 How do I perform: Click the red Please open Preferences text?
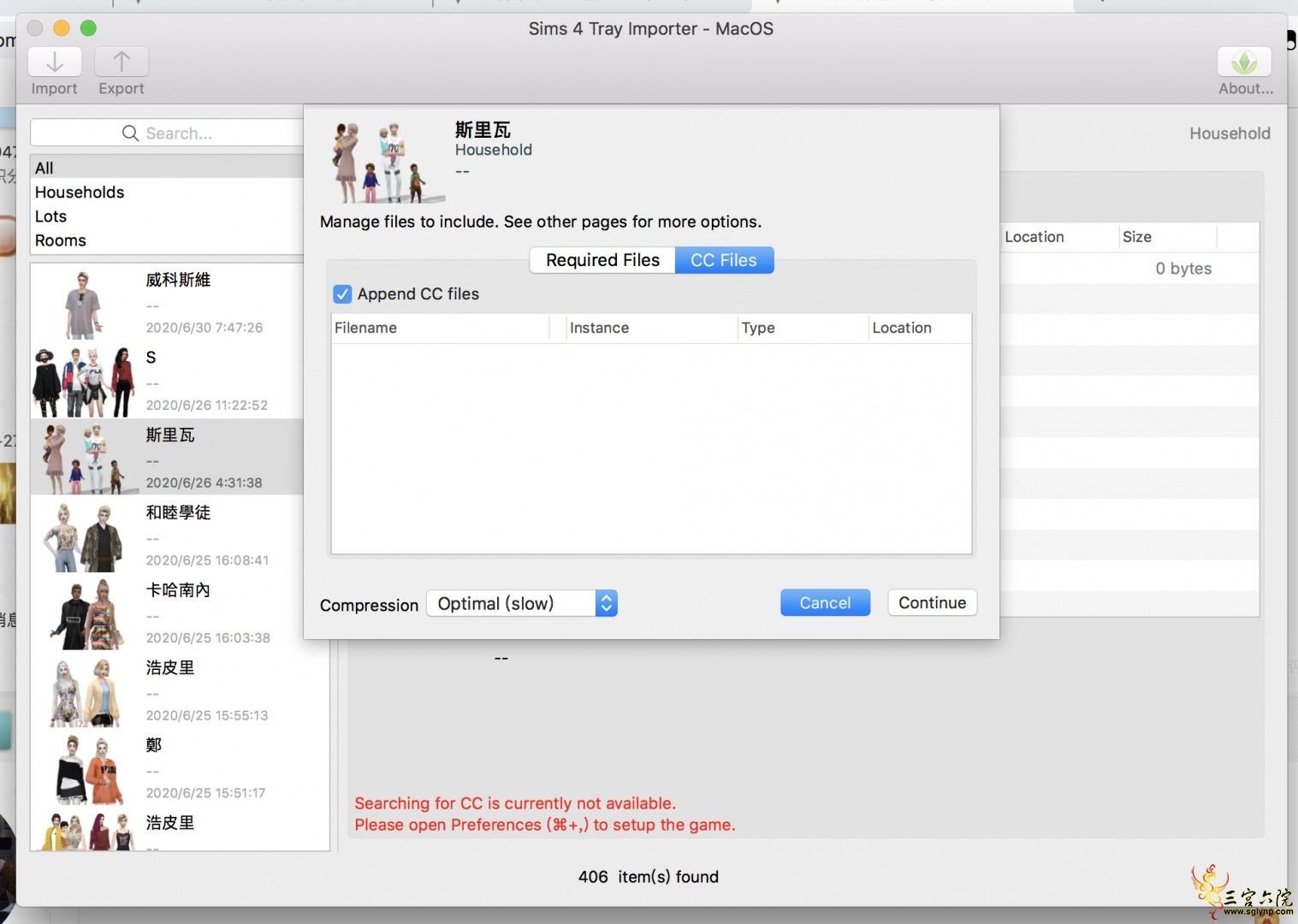(545, 825)
